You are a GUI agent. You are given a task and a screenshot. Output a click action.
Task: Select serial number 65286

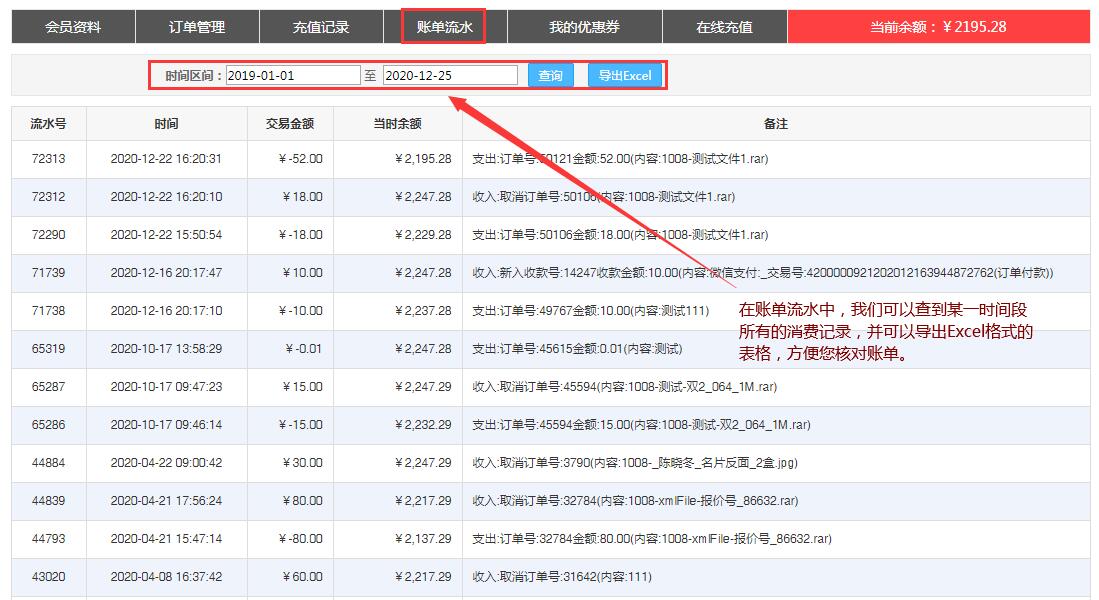pyautogui.click(x=48, y=425)
